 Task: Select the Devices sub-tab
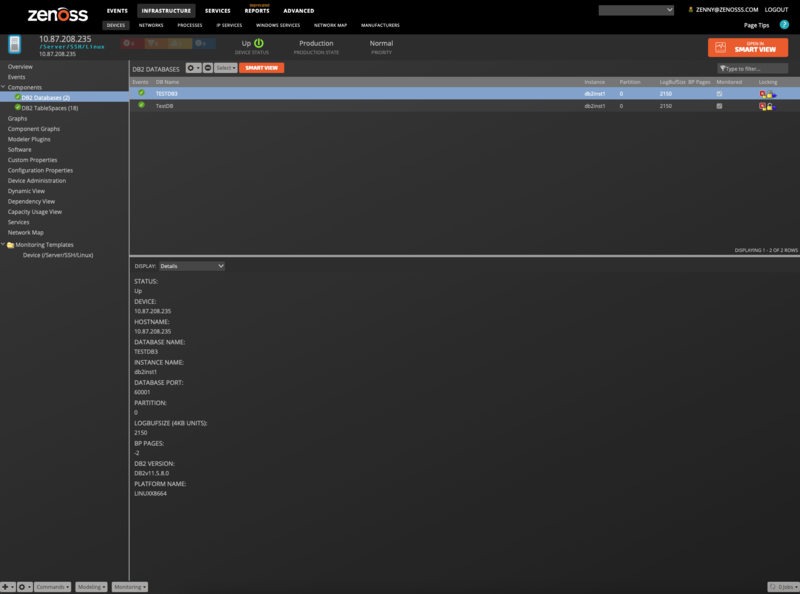point(116,25)
